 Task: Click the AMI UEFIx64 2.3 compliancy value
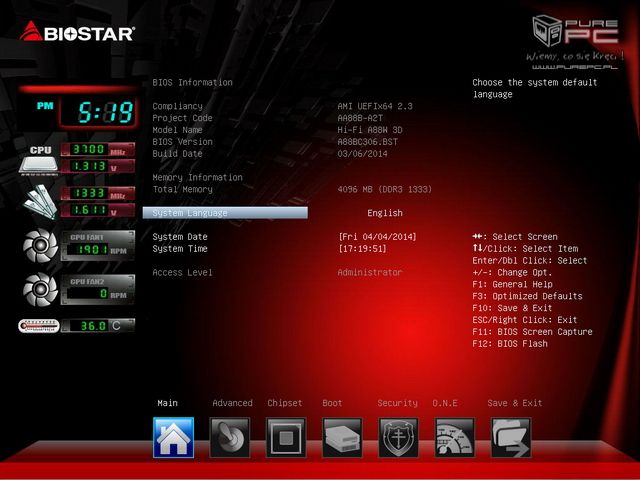coord(375,106)
